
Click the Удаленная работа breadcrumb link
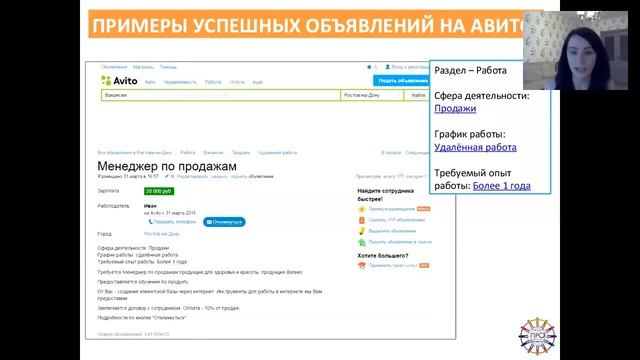(x=278, y=153)
